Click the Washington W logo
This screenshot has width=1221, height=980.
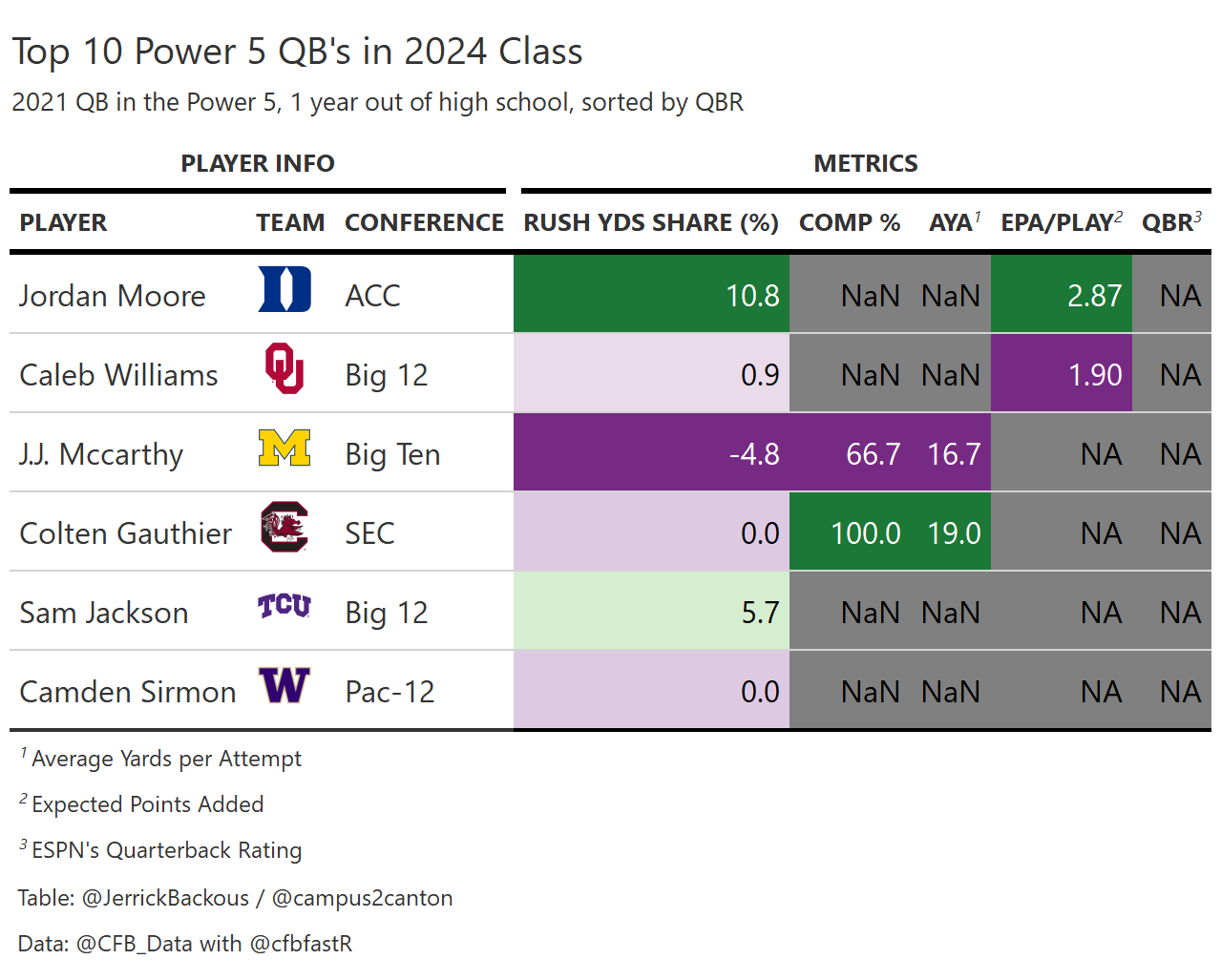tap(284, 685)
